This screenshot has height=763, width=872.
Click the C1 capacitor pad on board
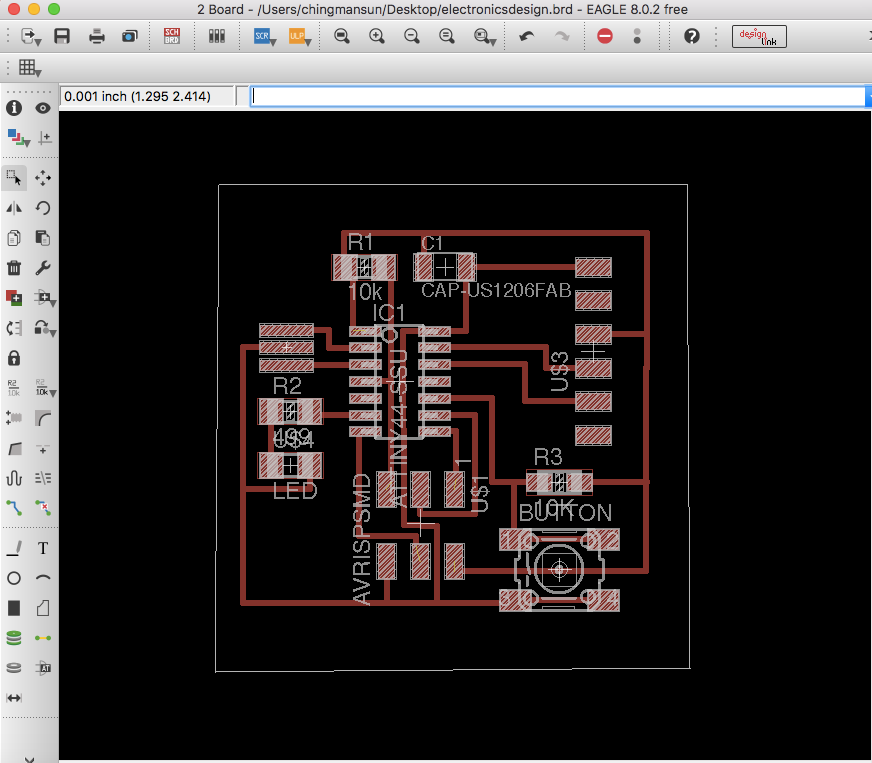pos(444,267)
